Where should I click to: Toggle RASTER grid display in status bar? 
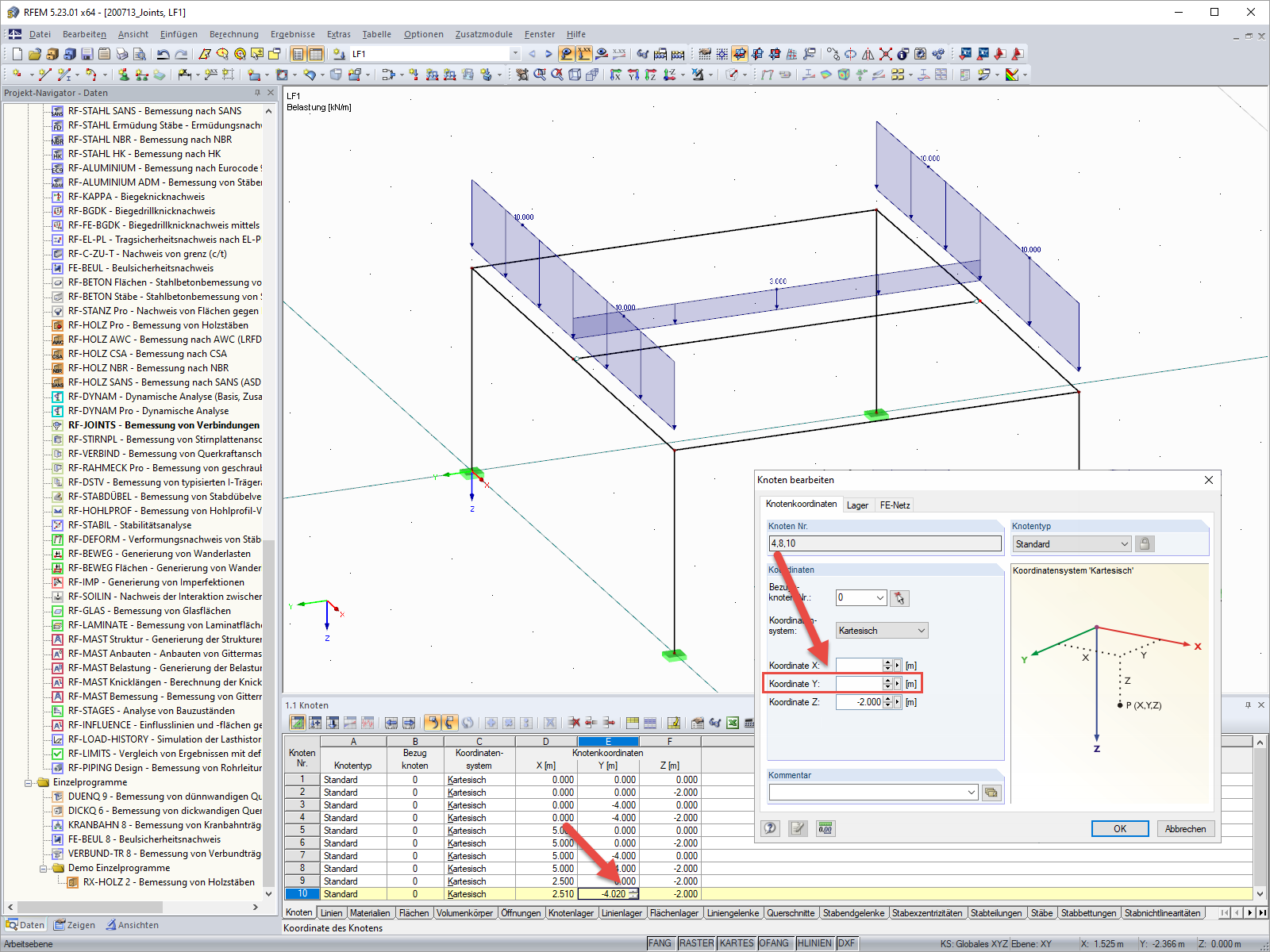696,943
